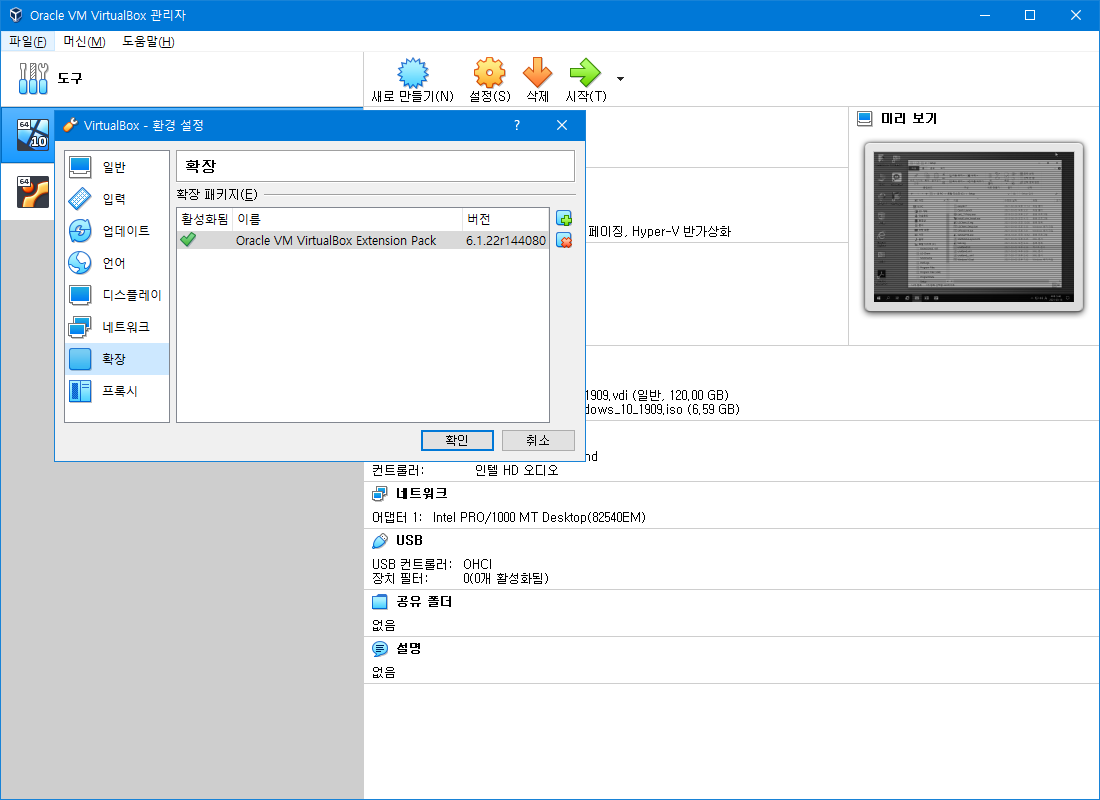Open VM 설정 with the gear icon
Viewport: 1100px width, 800px height.
pyautogui.click(x=489, y=72)
